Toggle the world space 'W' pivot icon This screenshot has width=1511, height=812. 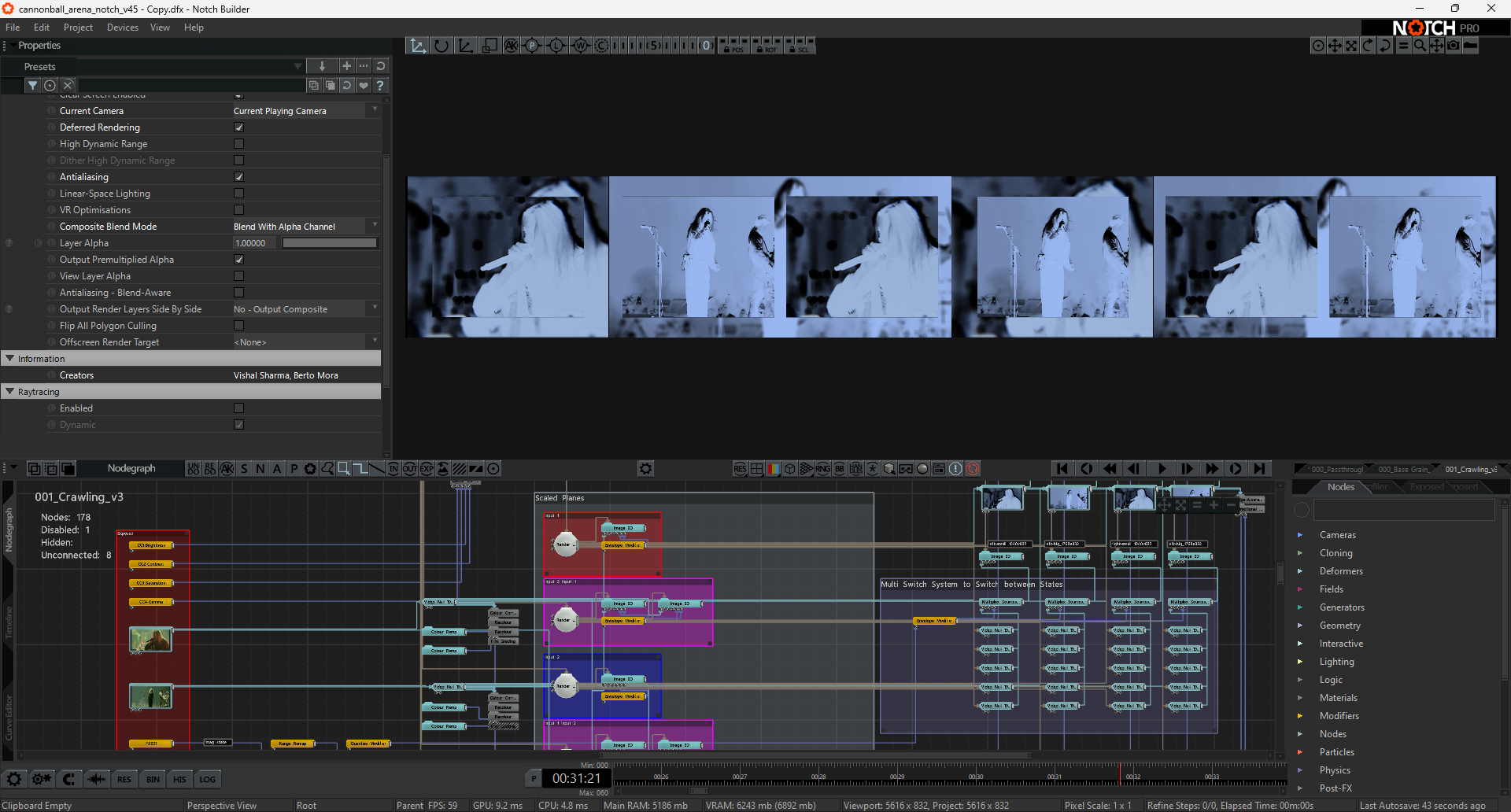[580, 46]
